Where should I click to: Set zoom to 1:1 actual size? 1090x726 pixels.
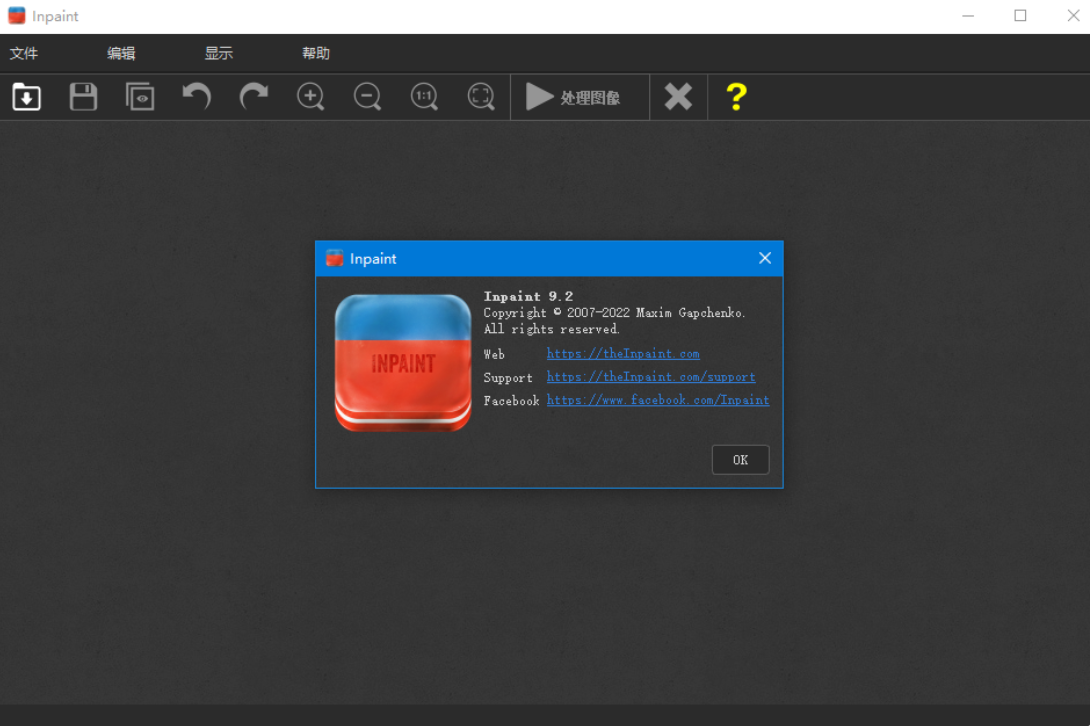pos(424,97)
